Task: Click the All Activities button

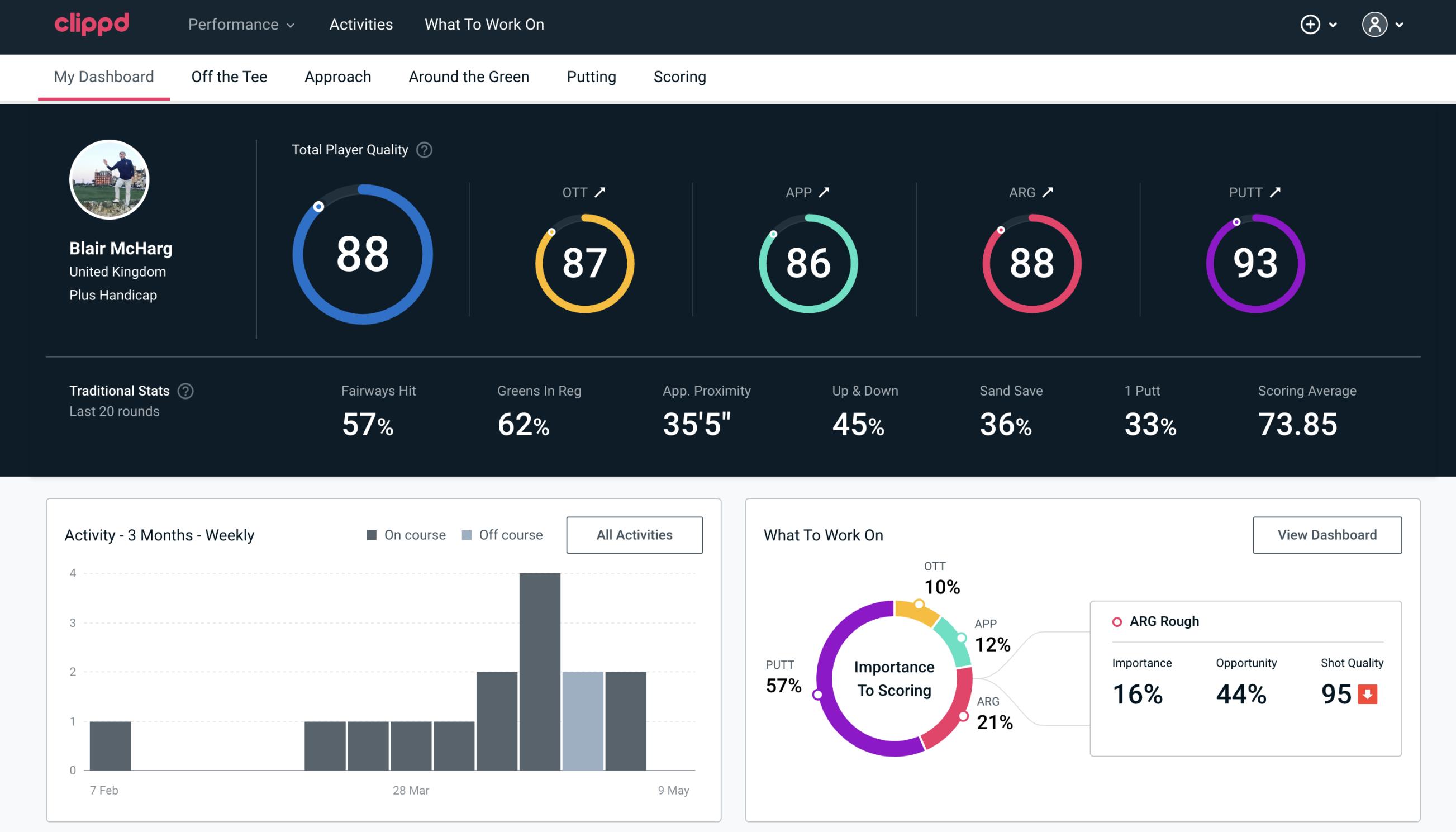Action: click(635, 534)
